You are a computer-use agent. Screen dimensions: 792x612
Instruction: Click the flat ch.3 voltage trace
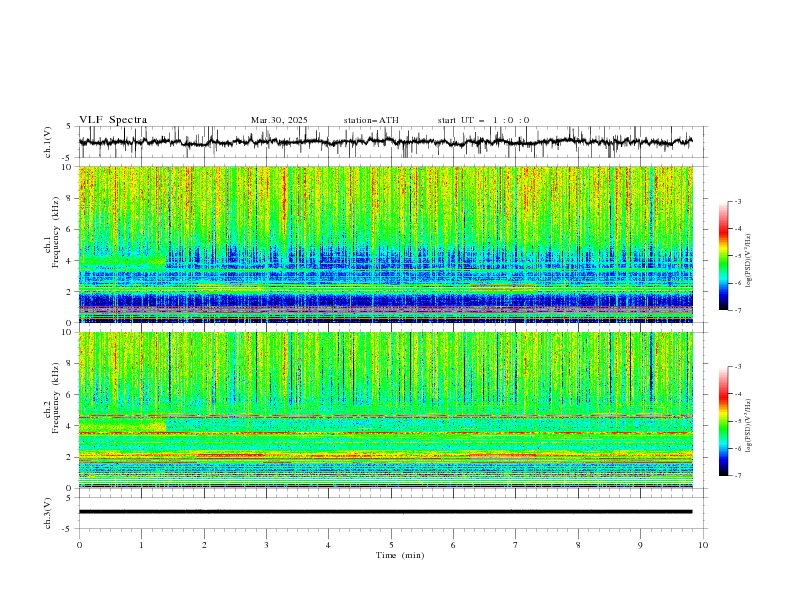(x=385, y=512)
